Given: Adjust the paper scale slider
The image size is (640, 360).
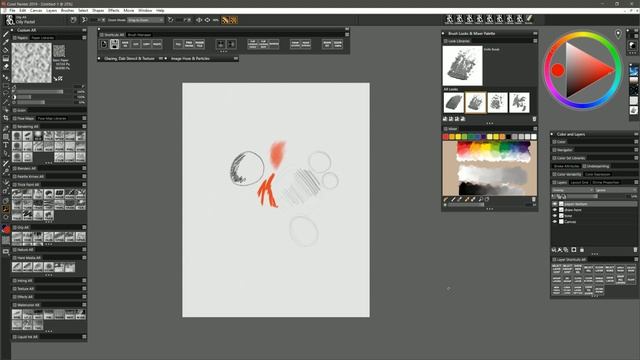Looking at the screenshot, I should click(x=40, y=92).
